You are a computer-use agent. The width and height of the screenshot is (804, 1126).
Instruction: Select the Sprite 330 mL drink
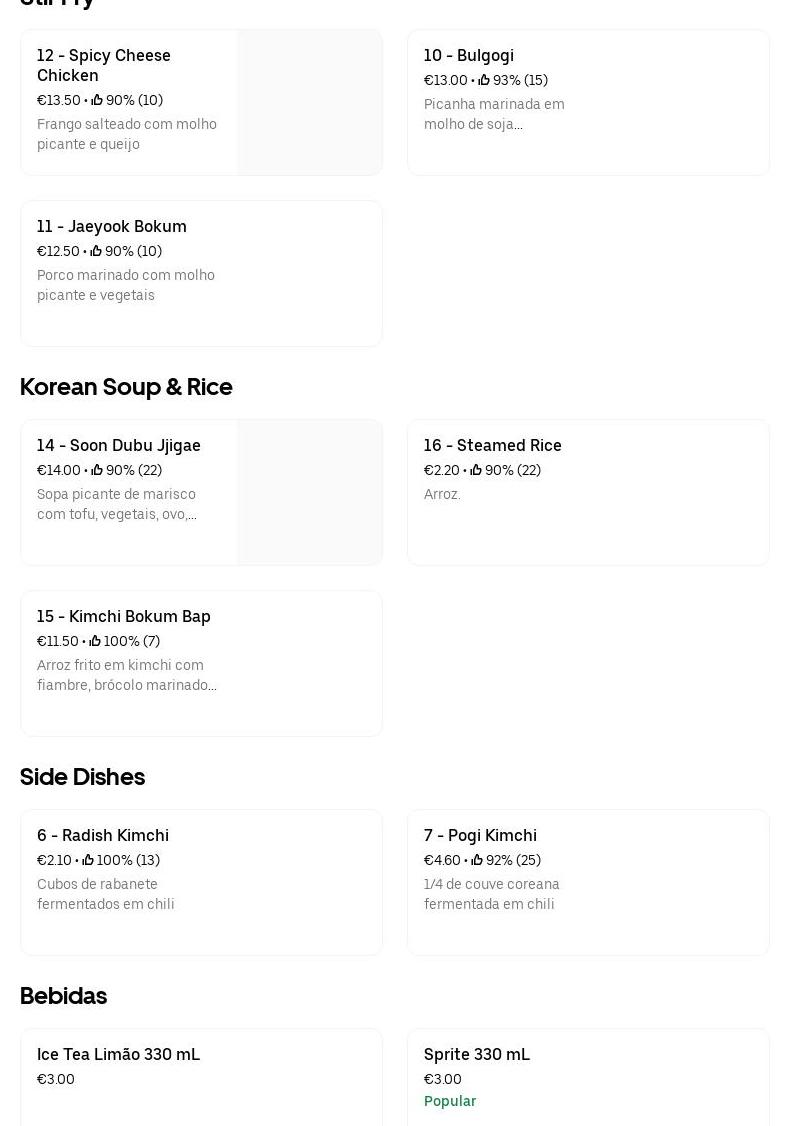pos(477,1054)
